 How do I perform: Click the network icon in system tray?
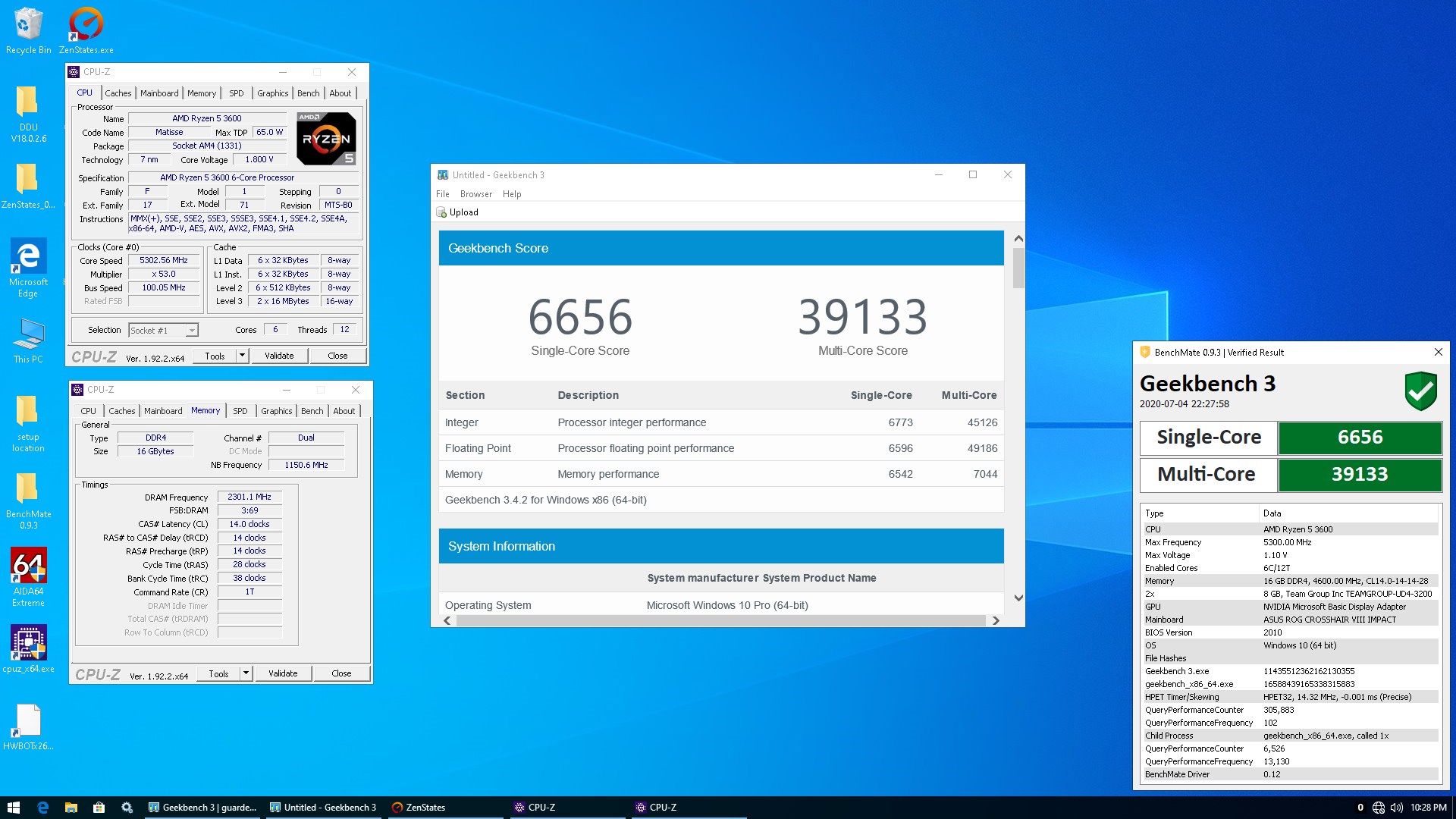1379,808
